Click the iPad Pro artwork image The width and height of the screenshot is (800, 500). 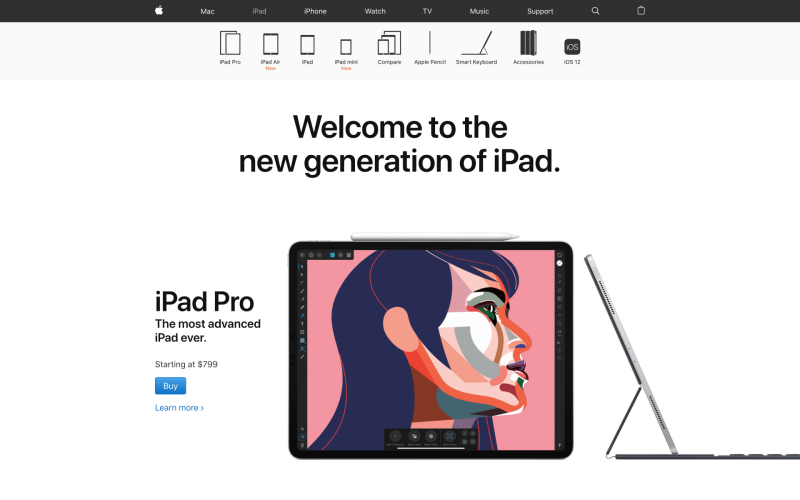[431, 350]
